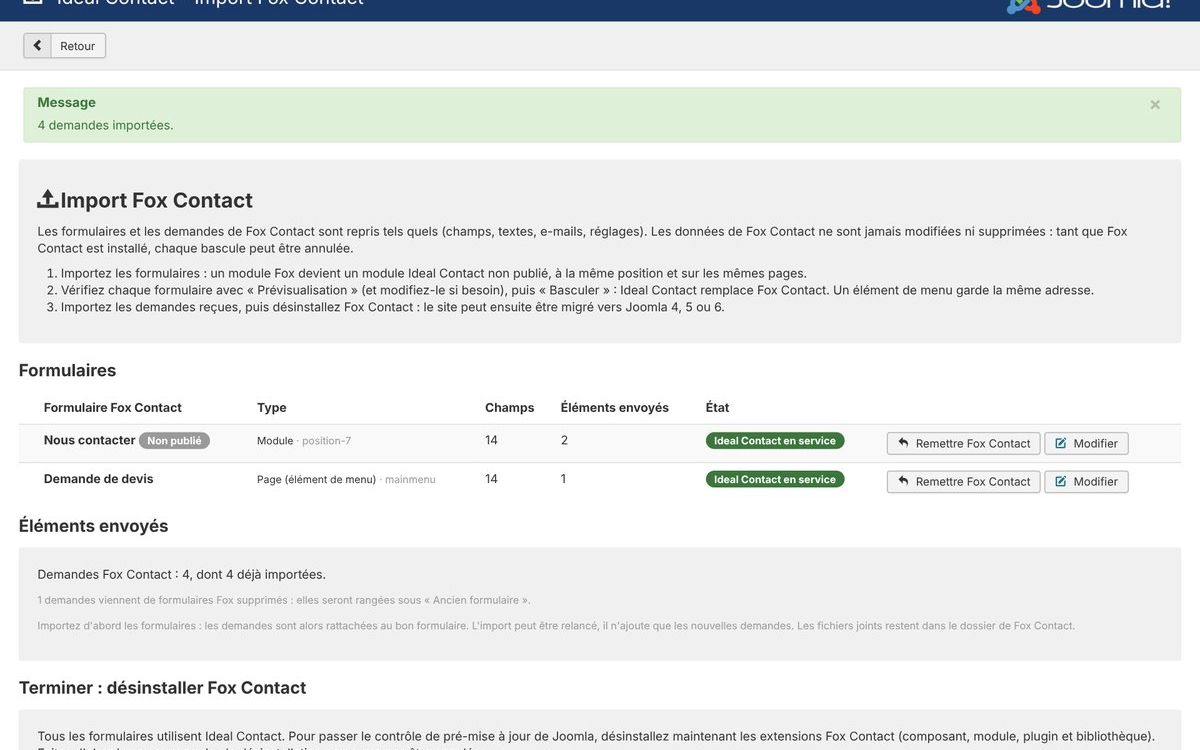Viewport: 1200px width, 750px height.
Task: Click the Joomla logo in the header
Action: click(1088, 5)
